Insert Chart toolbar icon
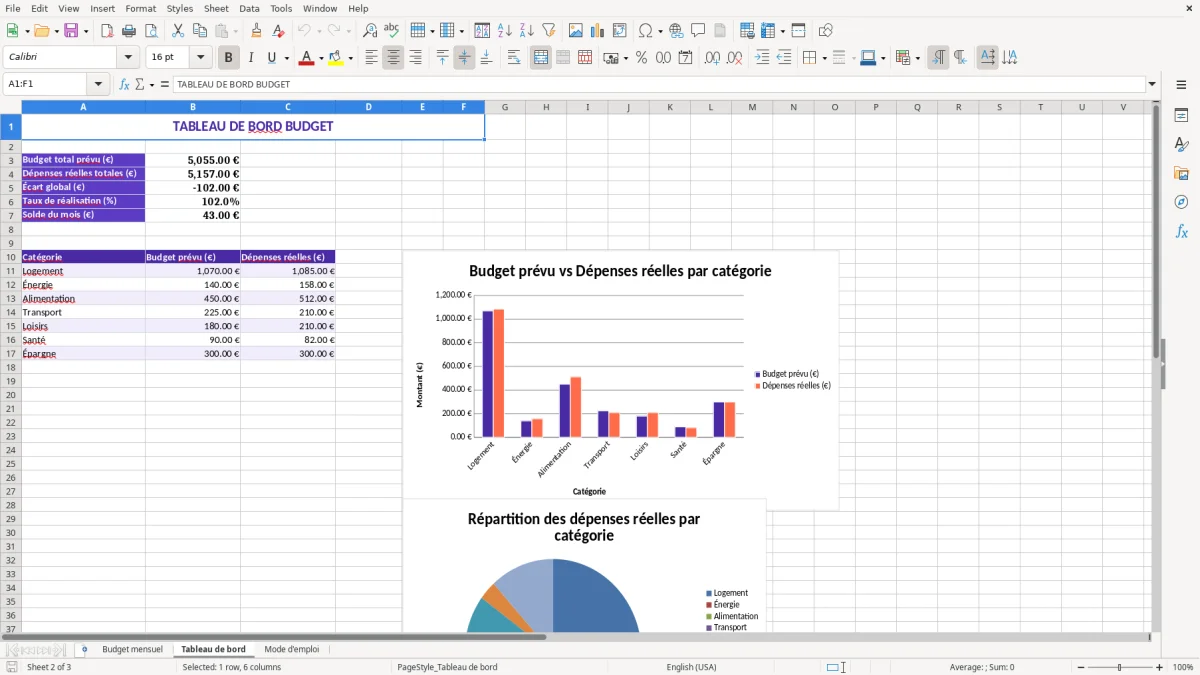This screenshot has height=675, width=1200. (x=597, y=31)
